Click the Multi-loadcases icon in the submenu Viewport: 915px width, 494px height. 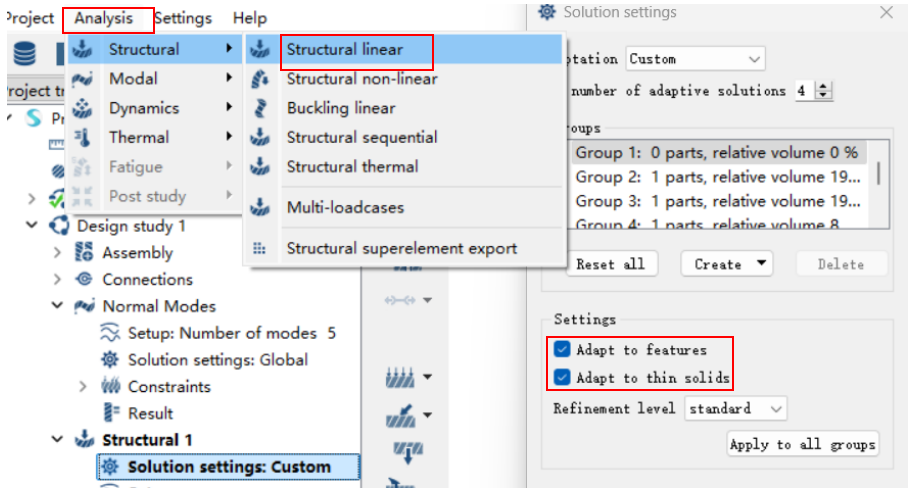[260, 207]
